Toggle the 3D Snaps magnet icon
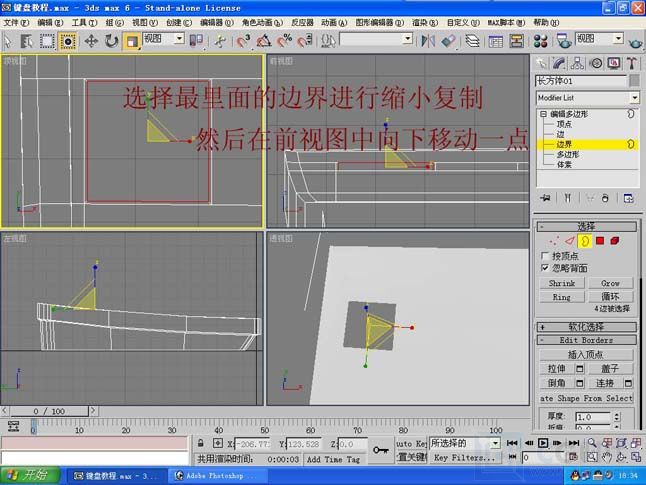 coord(243,41)
